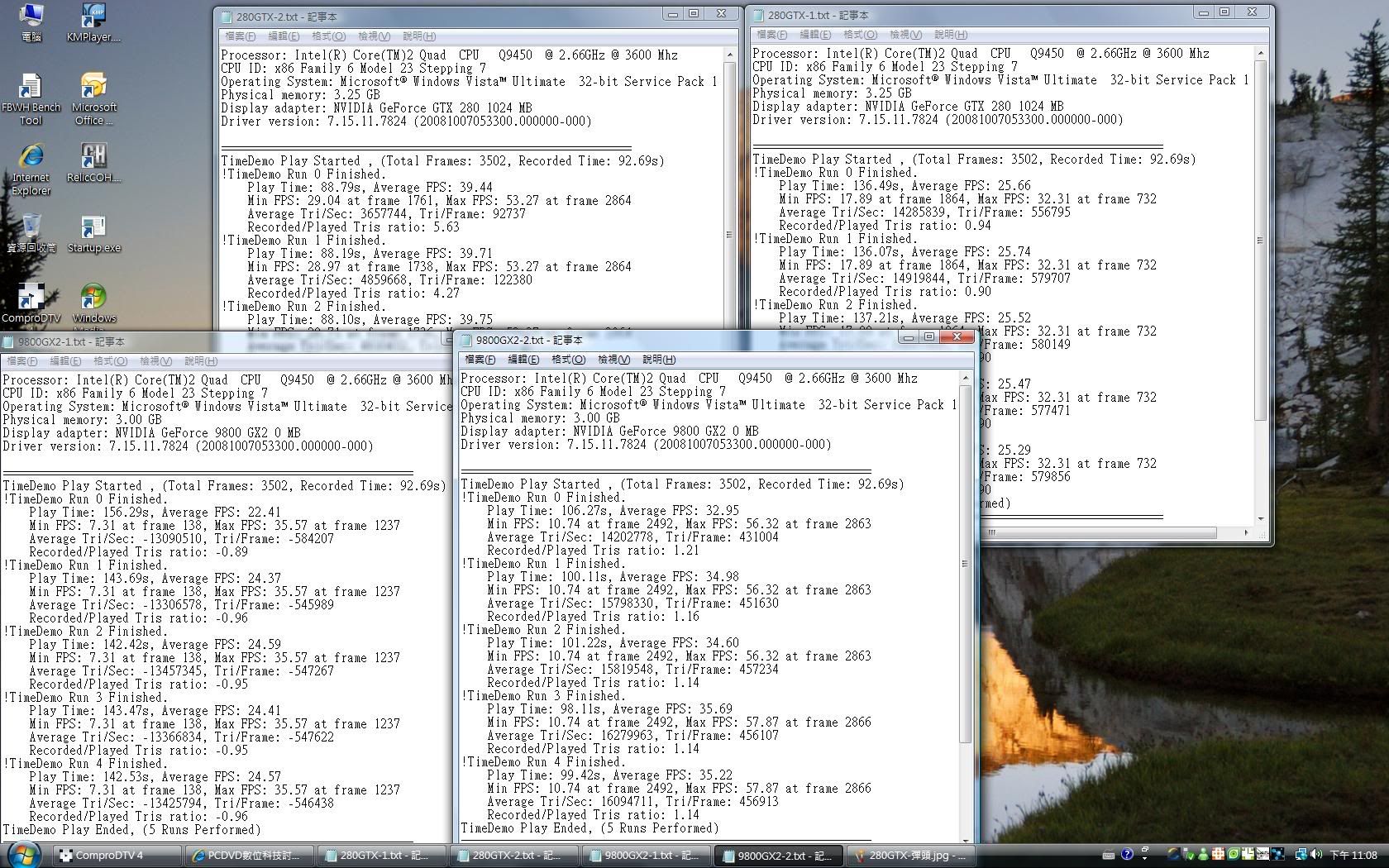Click the Notepad icon in 9800GX2-1.txt title bar
Image resolution: width=1389 pixels, height=868 pixels.
pos(8,341)
